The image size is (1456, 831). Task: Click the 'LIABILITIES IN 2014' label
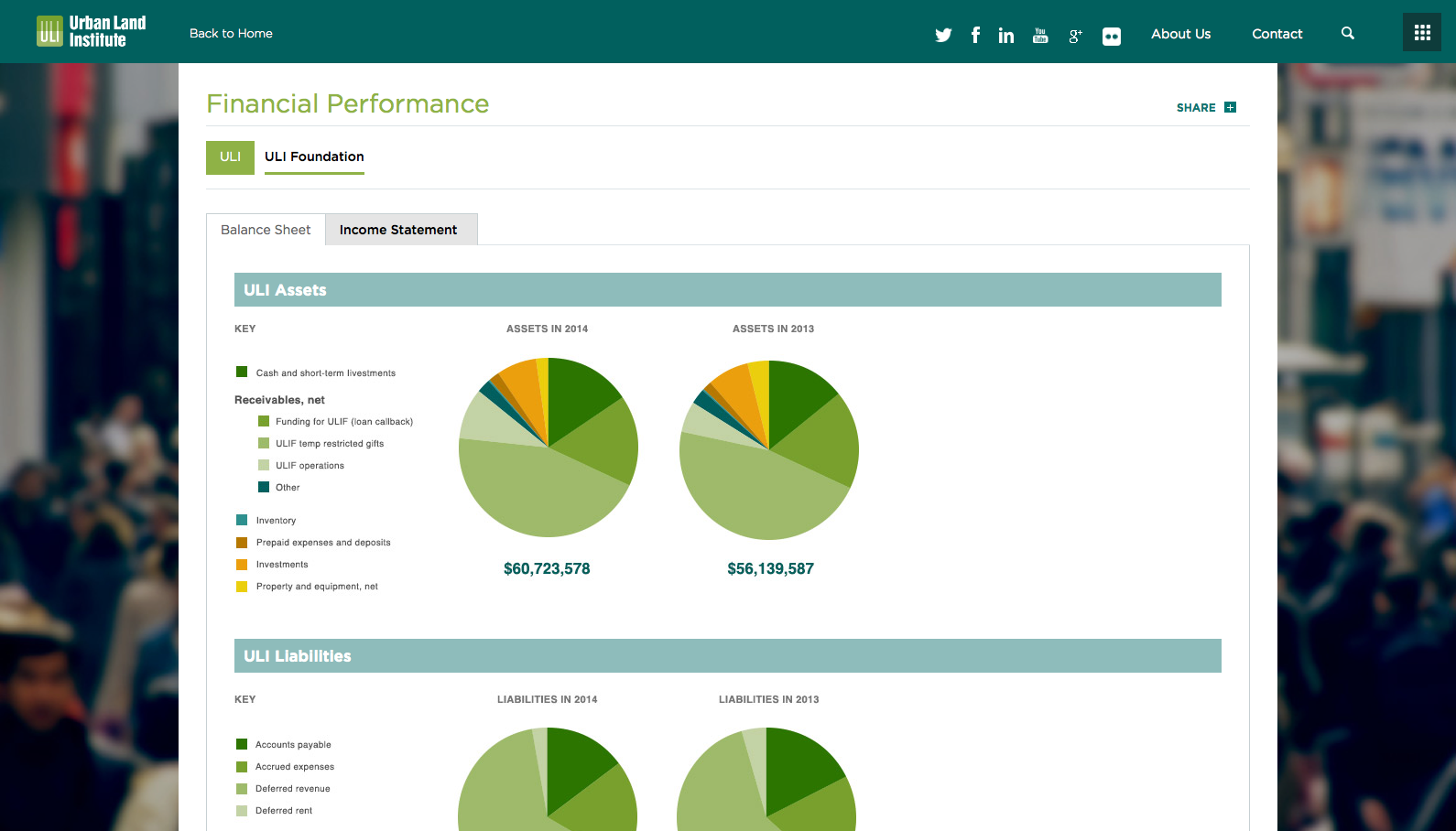point(548,699)
